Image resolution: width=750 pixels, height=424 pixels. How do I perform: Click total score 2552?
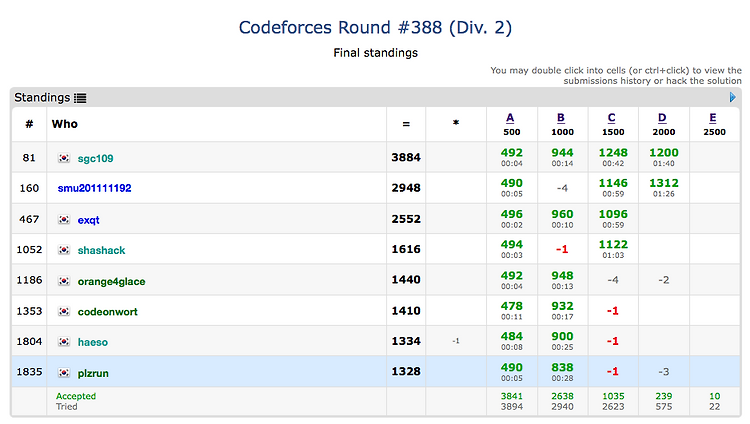pyautogui.click(x=406, y=219)
